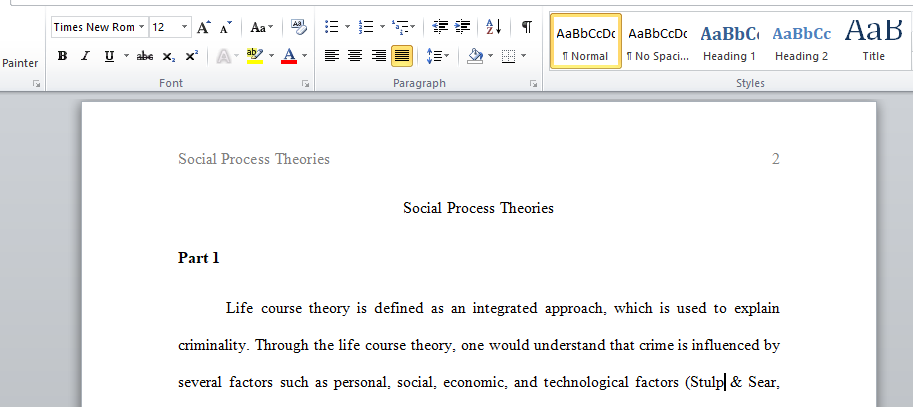Click the Decrease Indent icon
This screenshot has width=913, height=407.
[x=440, y=27]
